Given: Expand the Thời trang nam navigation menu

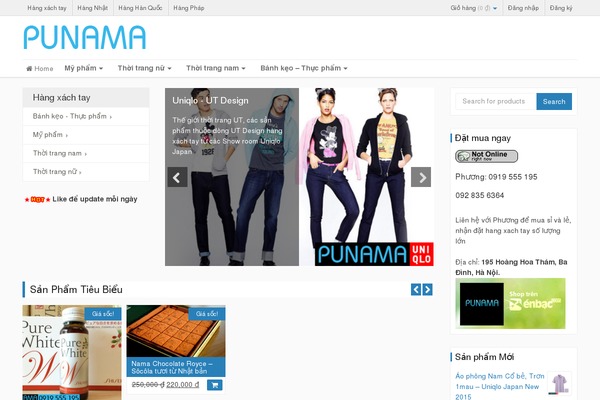Looking at the screenshot, I should [215, 68].
